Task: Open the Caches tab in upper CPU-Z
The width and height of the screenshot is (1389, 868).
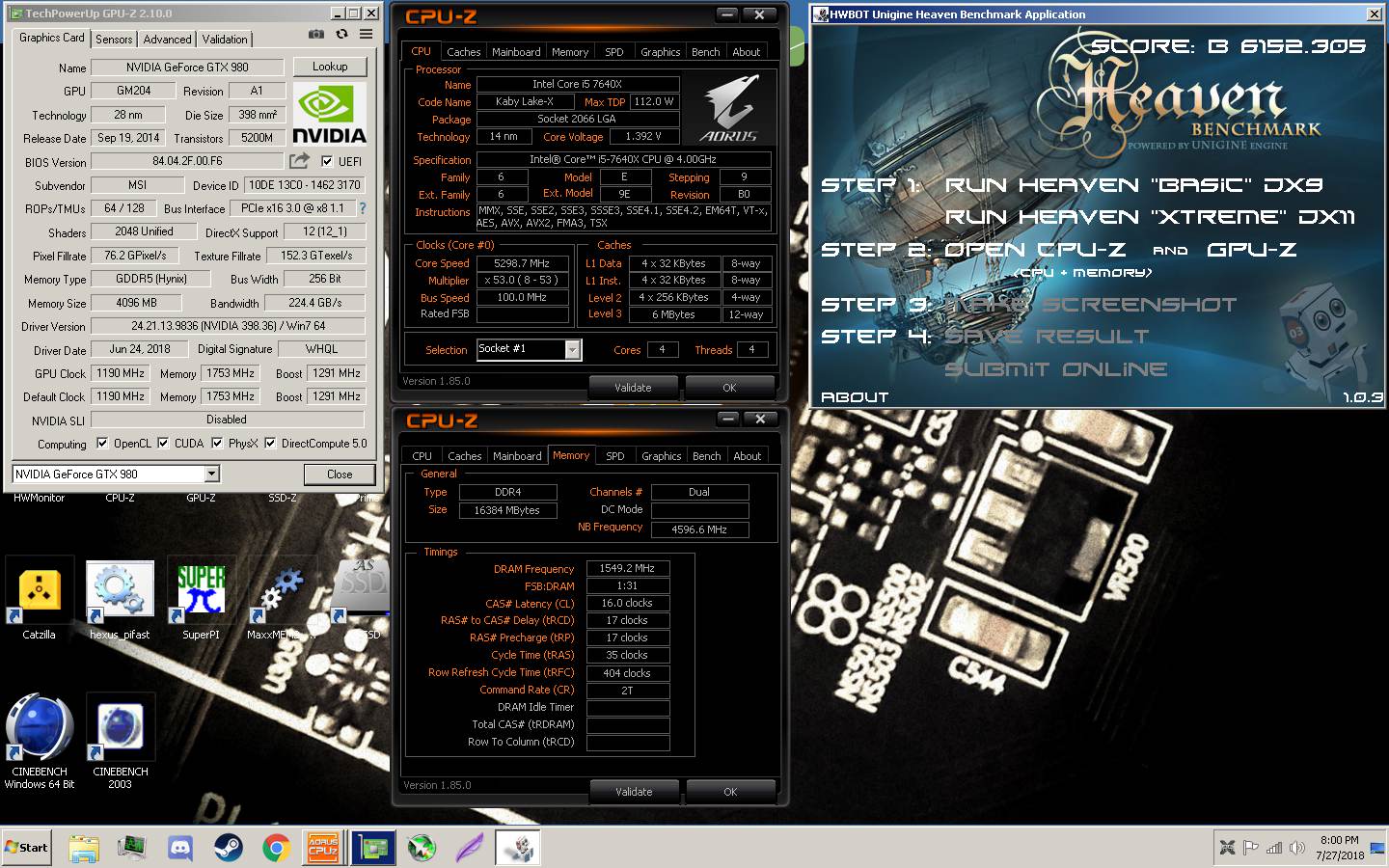Action: click(x=463, y=52)
